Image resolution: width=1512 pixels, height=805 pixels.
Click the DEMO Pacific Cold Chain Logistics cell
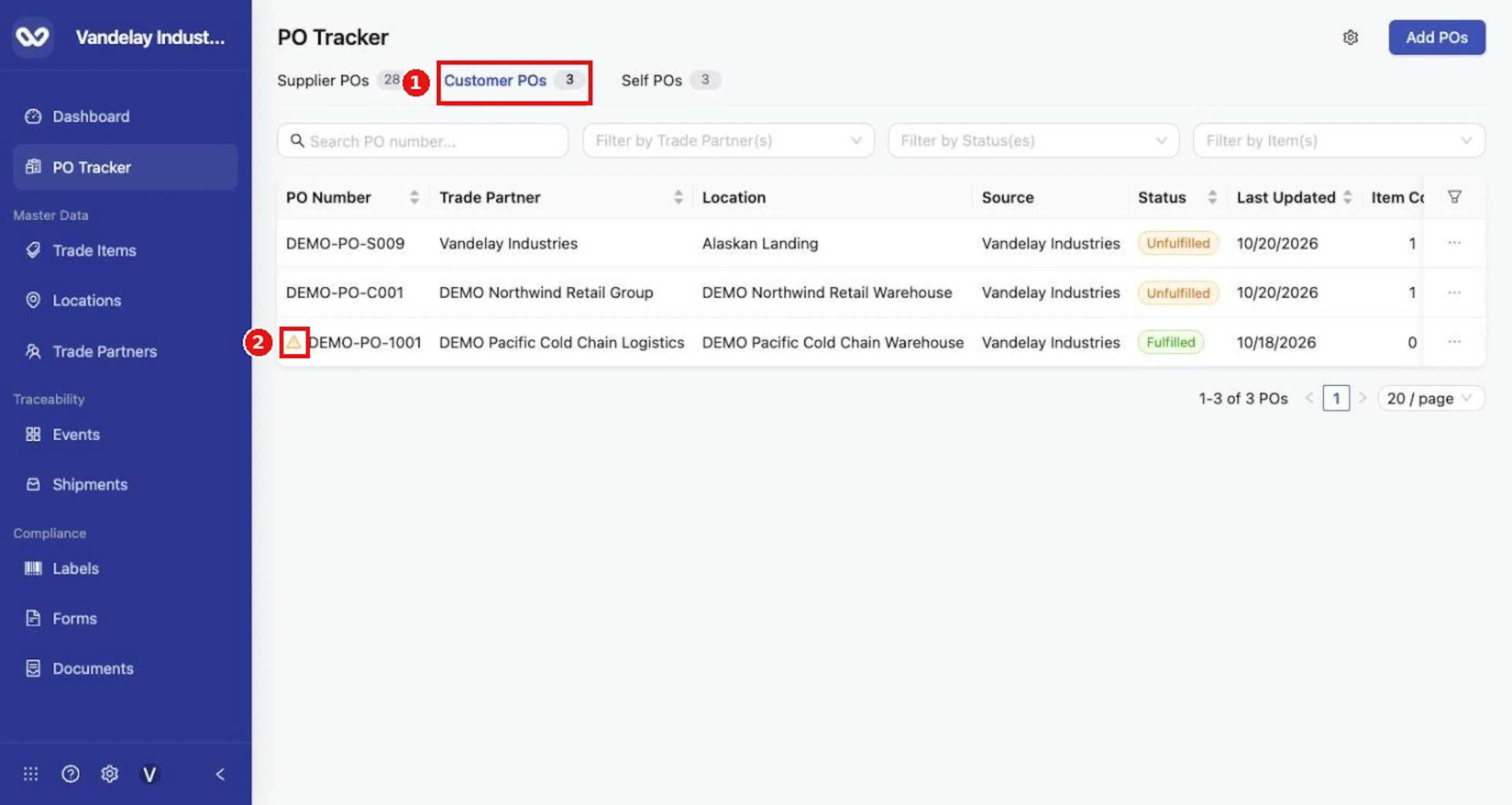(x=562, y=342)
